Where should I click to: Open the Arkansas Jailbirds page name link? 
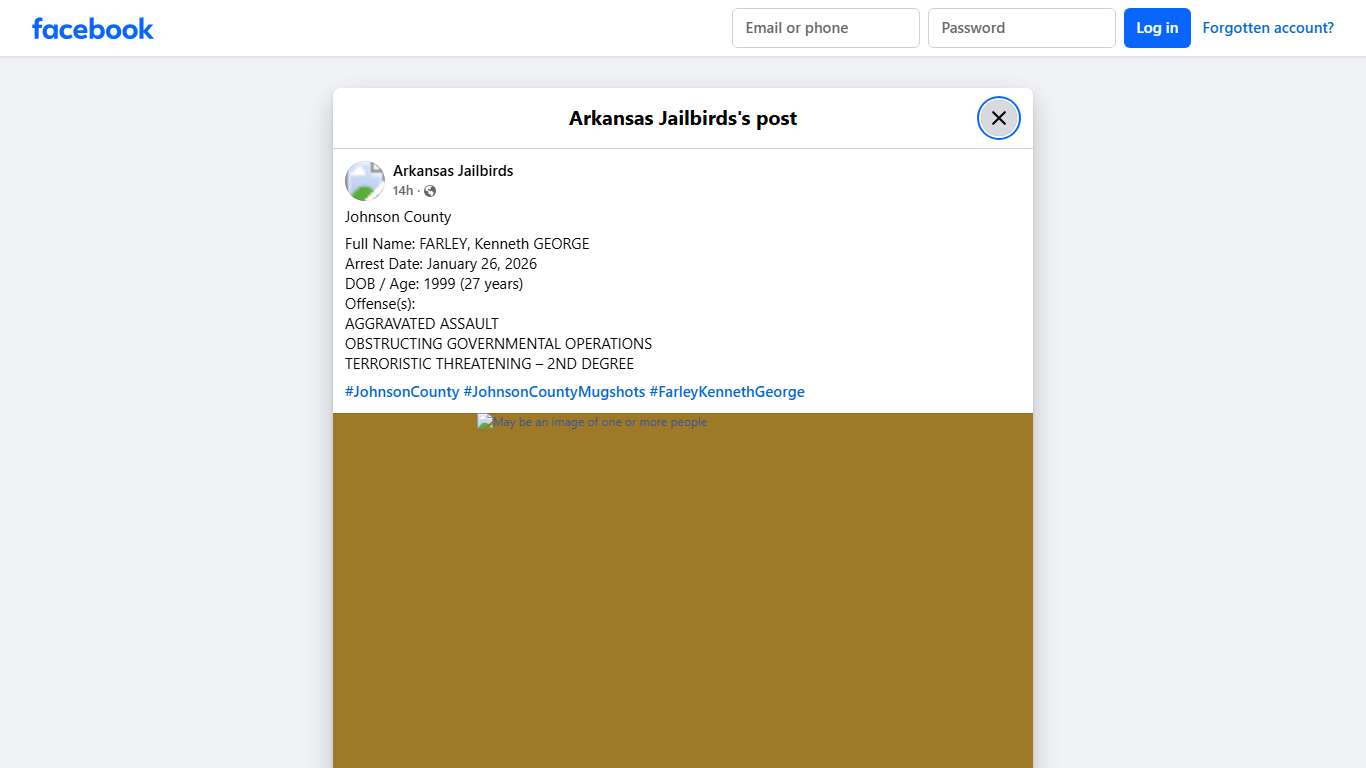click(452, 171)
